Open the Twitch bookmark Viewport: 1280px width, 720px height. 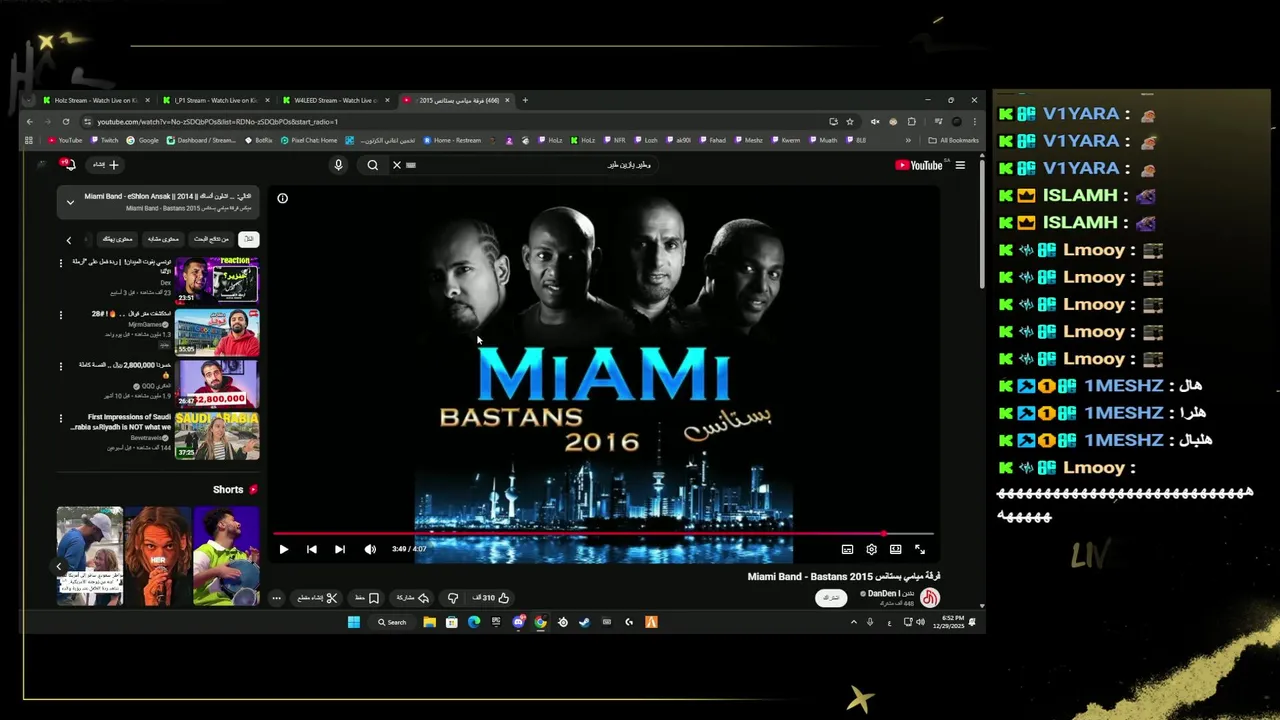104,141
